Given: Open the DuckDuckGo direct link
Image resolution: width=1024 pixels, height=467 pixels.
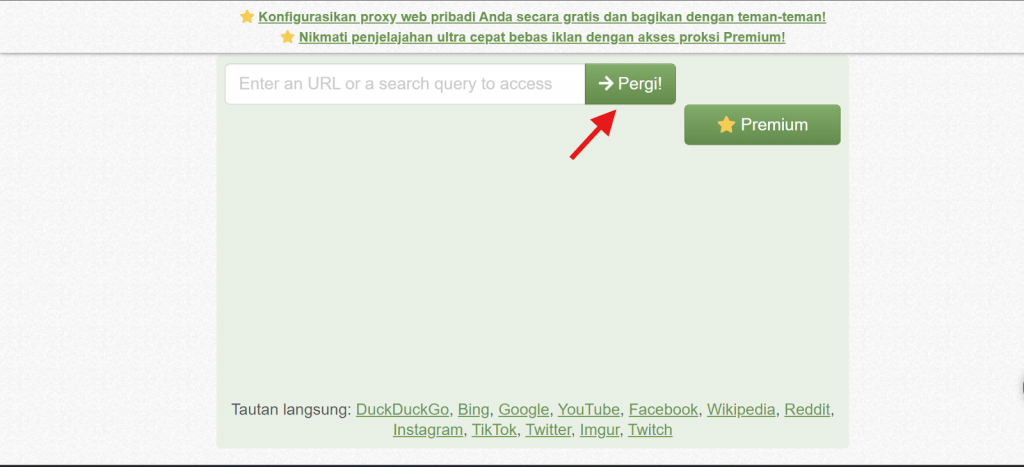Looking at the screenshot, I should [x=402, y=410].
